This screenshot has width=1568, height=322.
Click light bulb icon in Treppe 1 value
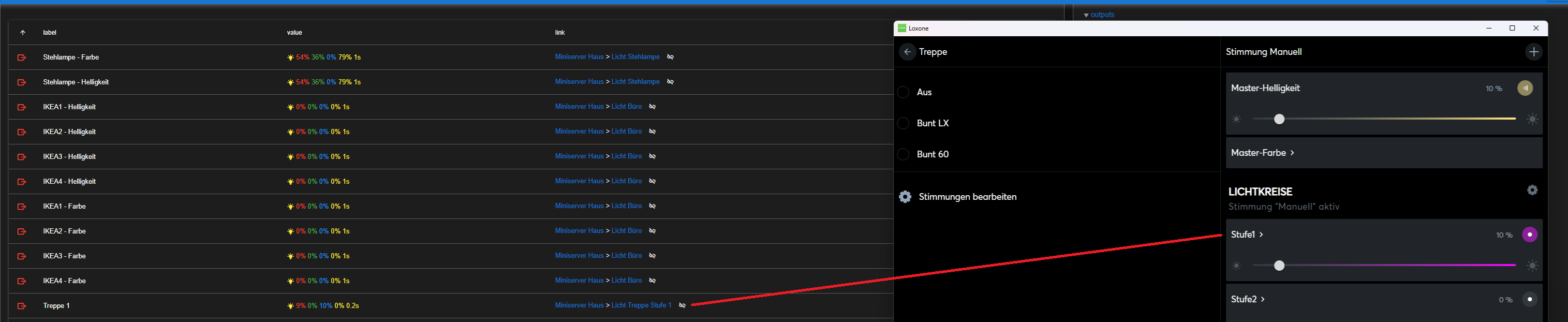point(290,306)
